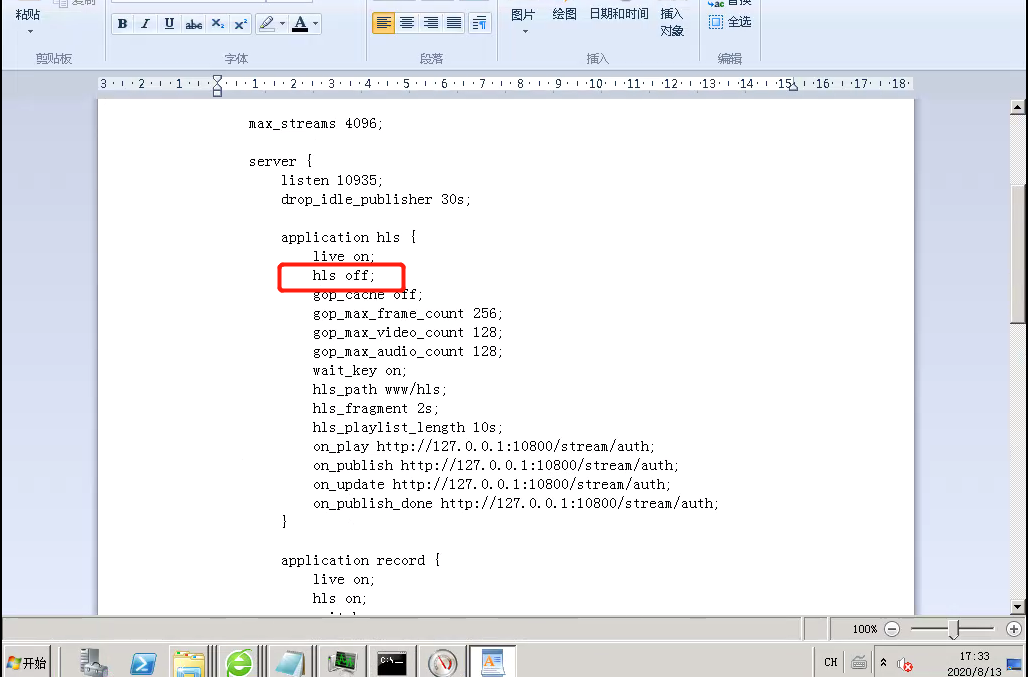The image size is (1028, 677).
Task: Click the show desktop monitor icon
Action: click(1014, 665)
